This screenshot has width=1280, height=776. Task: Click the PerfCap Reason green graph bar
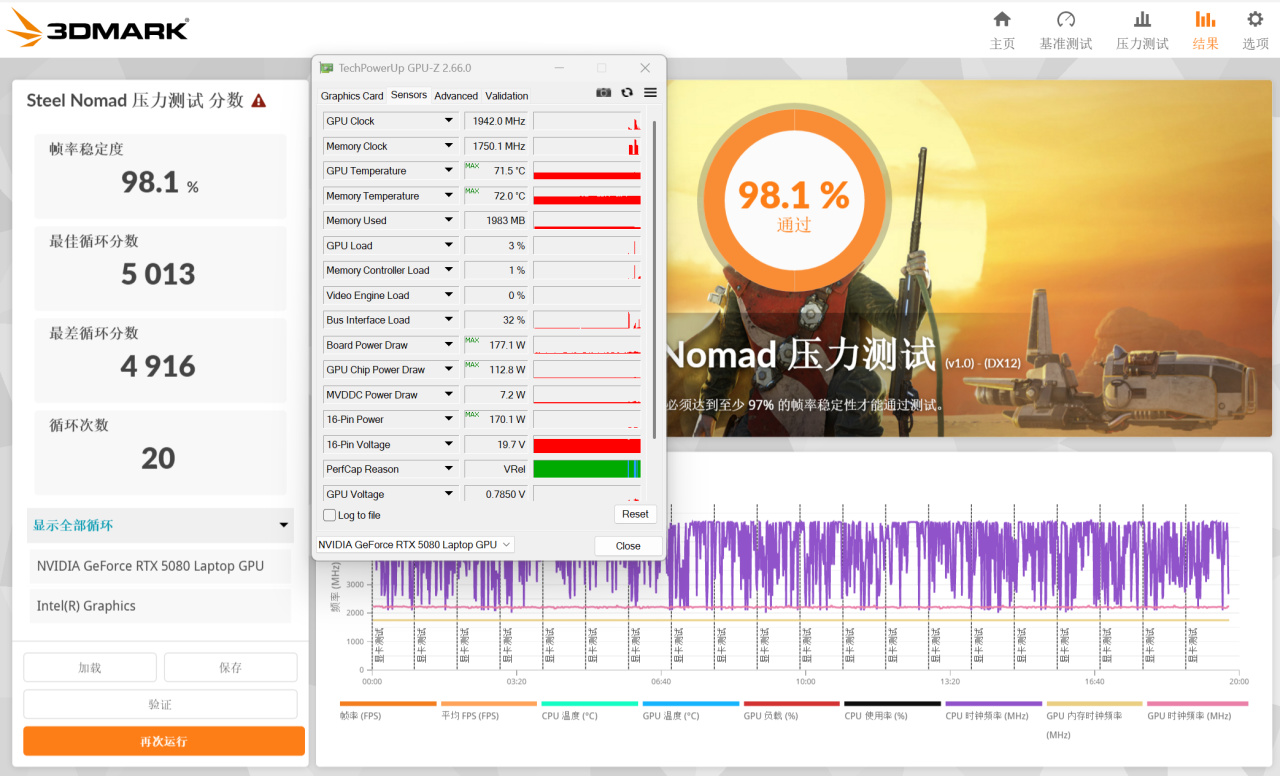pyautogui.click(x=587, y=469)
